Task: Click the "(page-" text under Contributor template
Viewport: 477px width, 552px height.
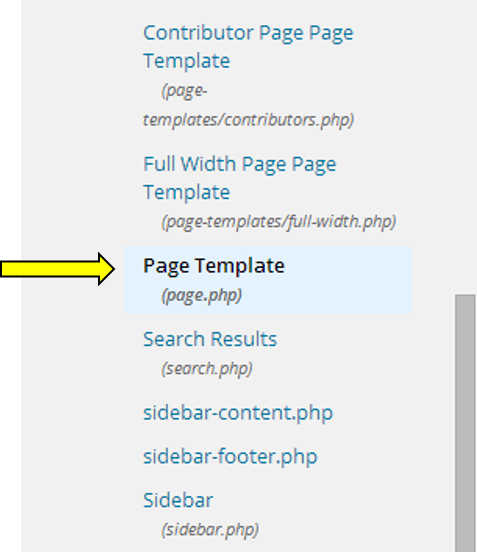Action: (x=184, y=91)
